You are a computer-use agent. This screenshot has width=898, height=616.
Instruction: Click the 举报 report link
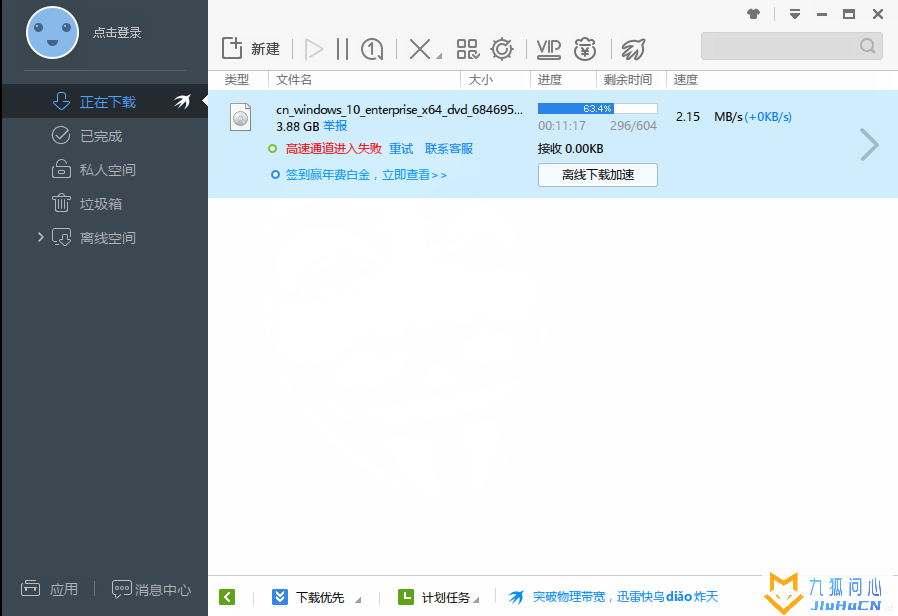pyautogui.click(x=335, y=126)
